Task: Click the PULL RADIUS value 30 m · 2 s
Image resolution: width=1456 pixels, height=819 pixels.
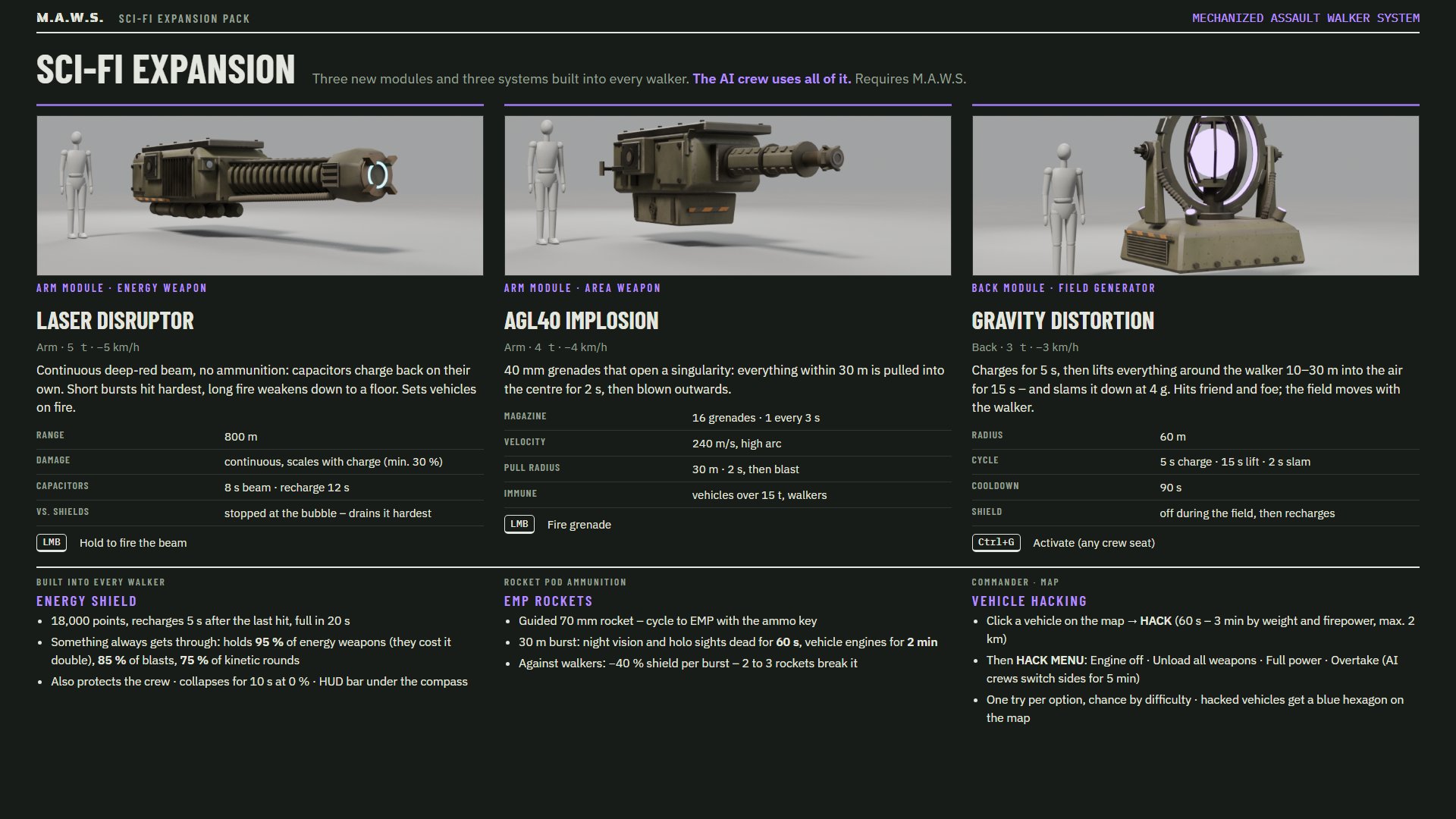Action: click(x=745, y=469)
